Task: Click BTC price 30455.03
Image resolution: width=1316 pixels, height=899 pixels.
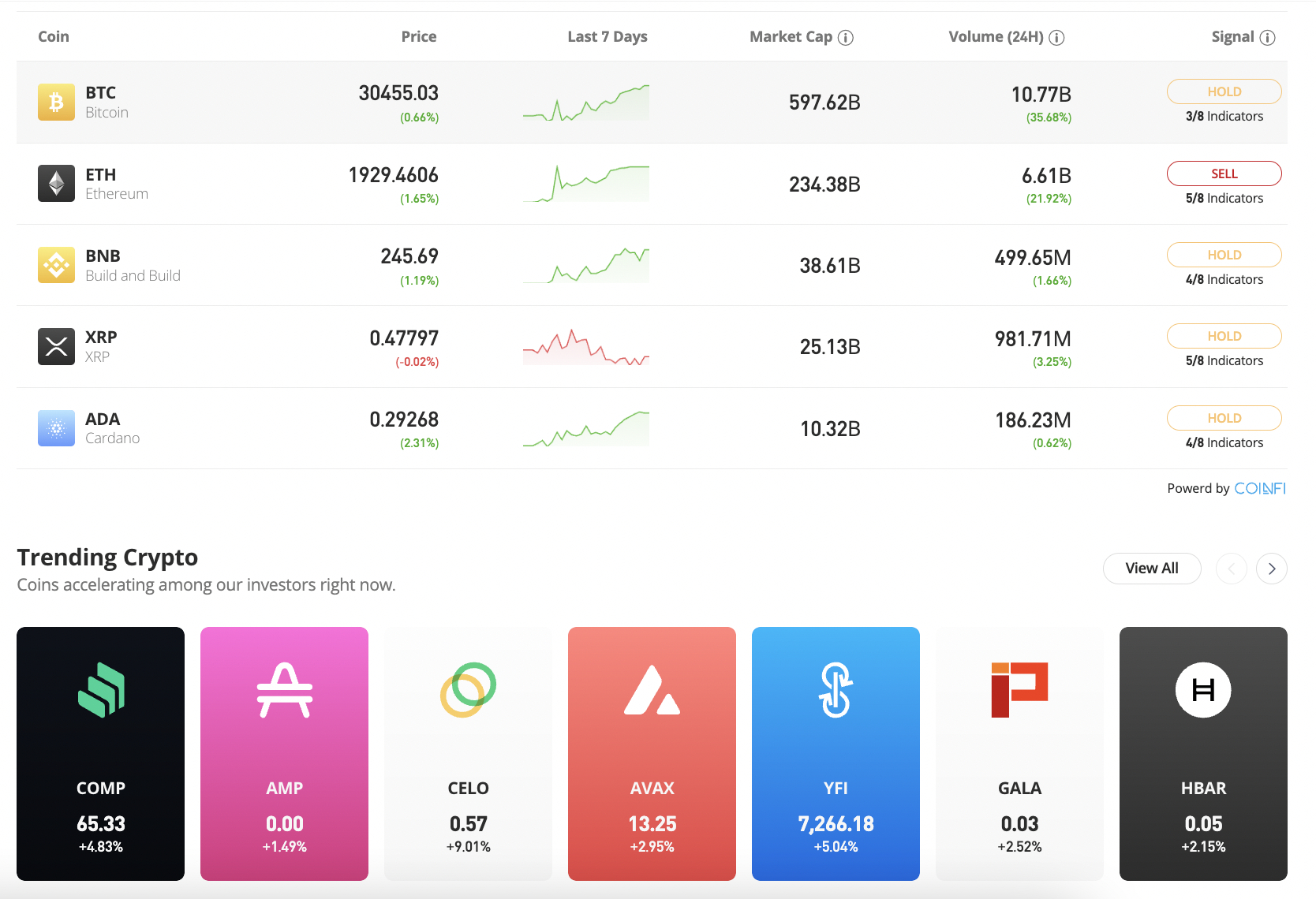Action: [398, 93]
